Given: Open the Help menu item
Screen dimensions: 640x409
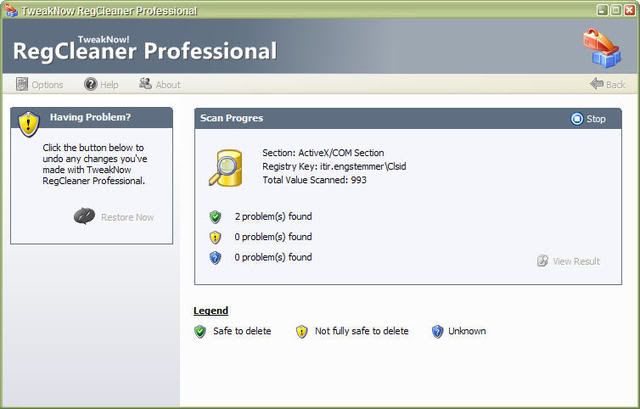Looking at the screenshot, I should click(101, 84).
